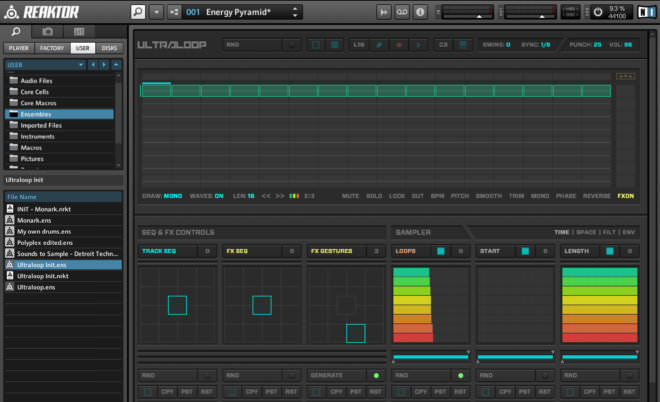Sort files by the File Name column header
This screenshot has width=660, height=402.
click(63, 197)
